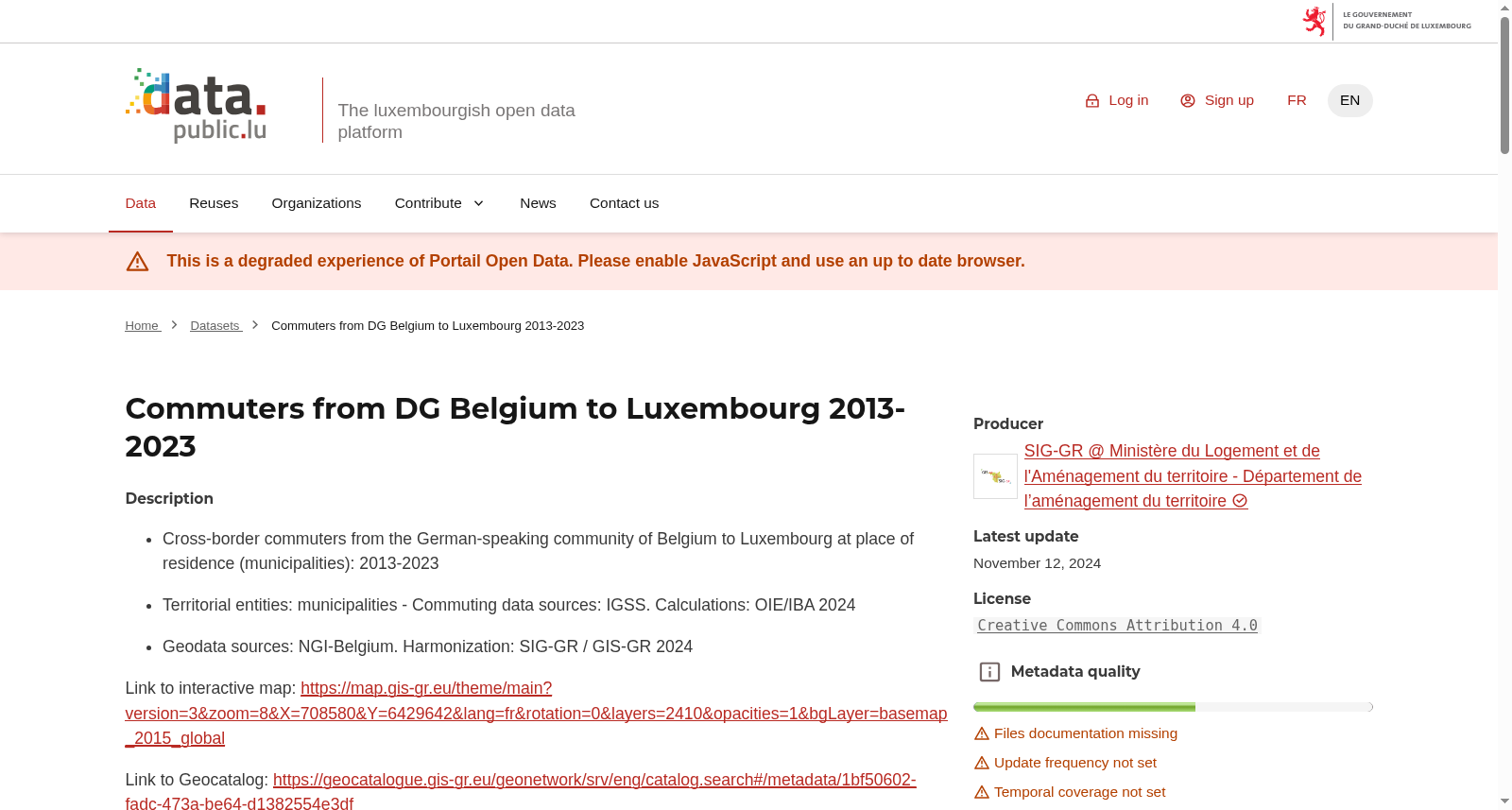Click the Metadata quality heading
The image size is (1512, 810).
pos(1075,672)
